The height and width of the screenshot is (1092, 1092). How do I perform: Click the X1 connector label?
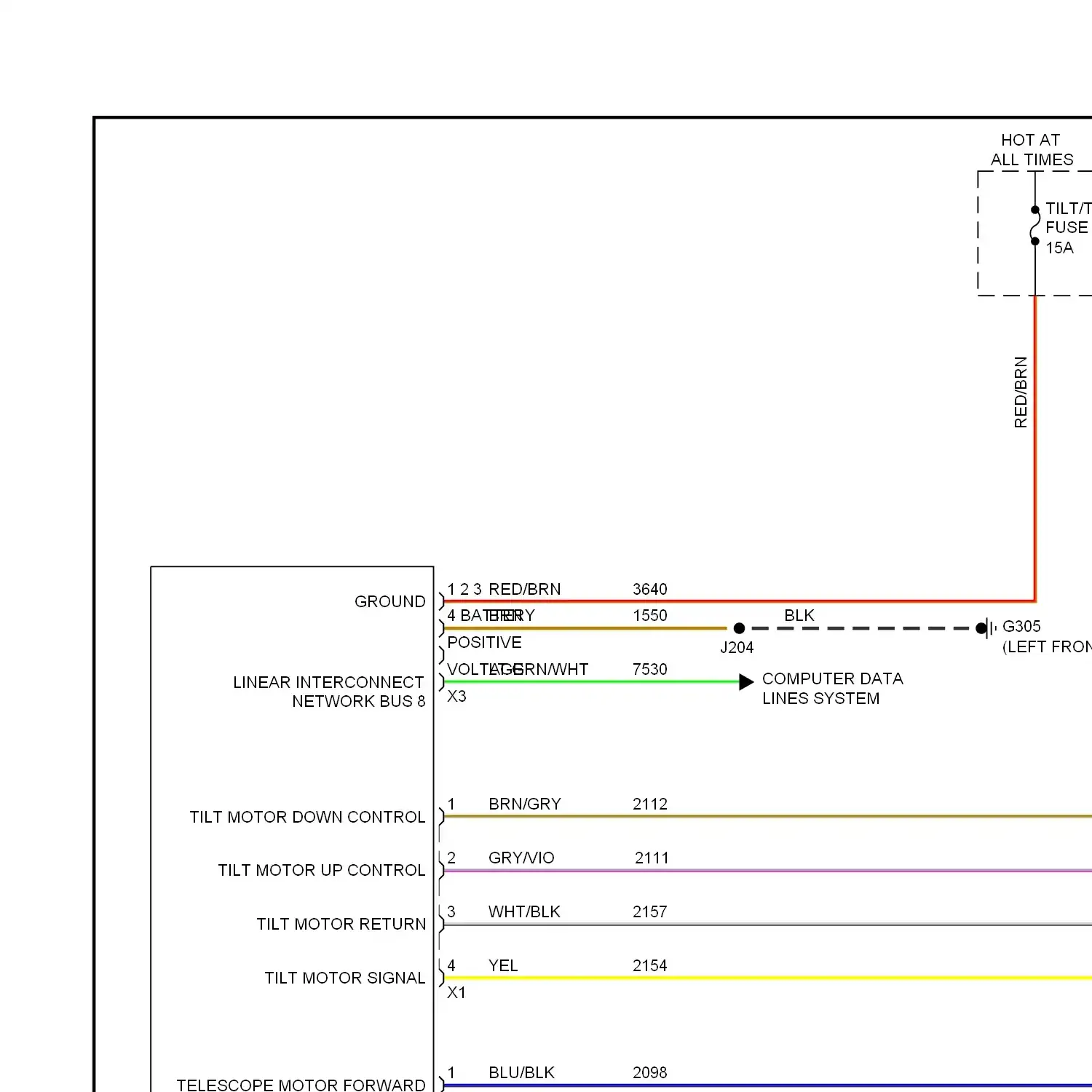pyautogui.click(x=456, y=992)
